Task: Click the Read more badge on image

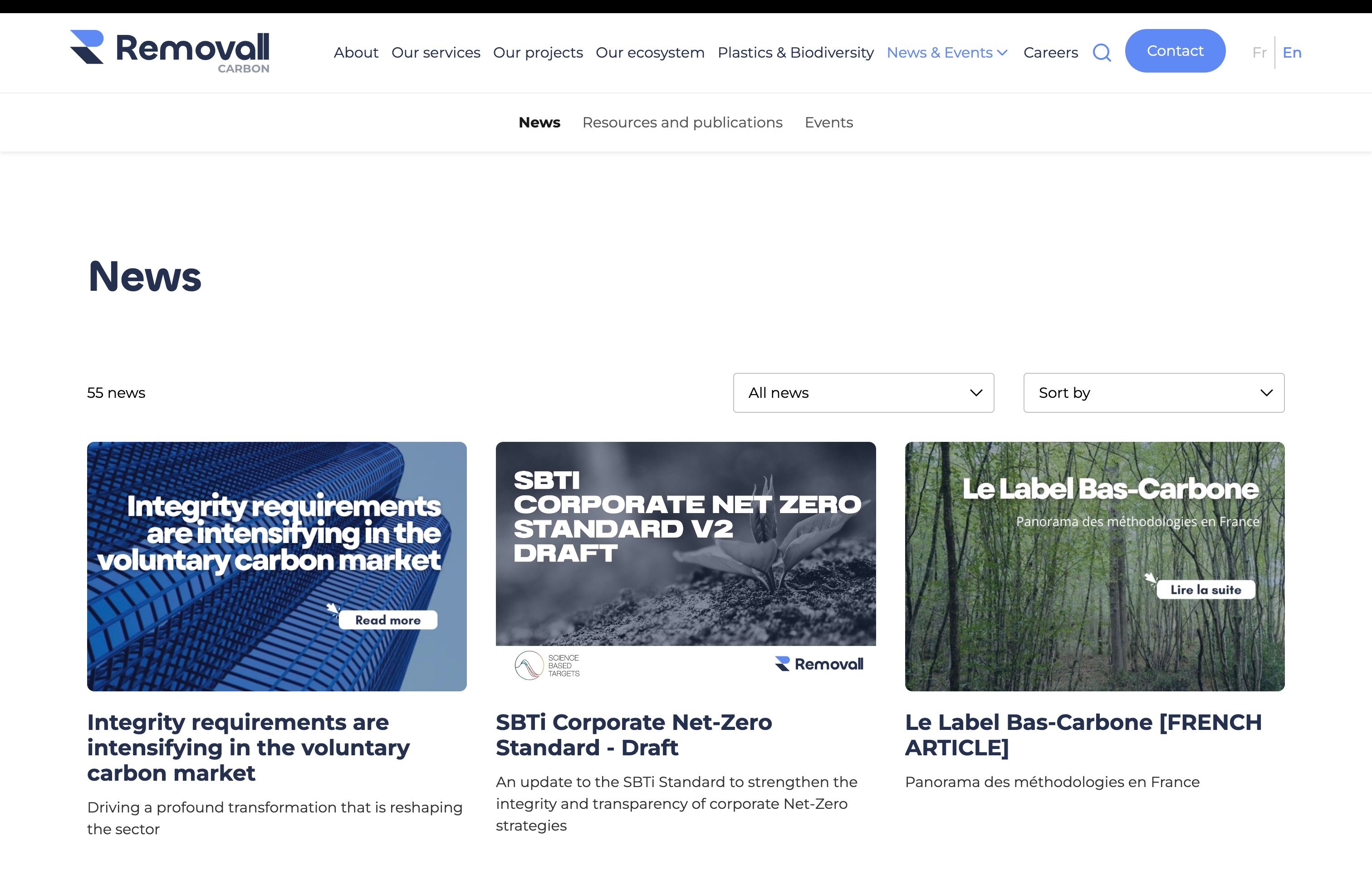Action: pos(387,620)
